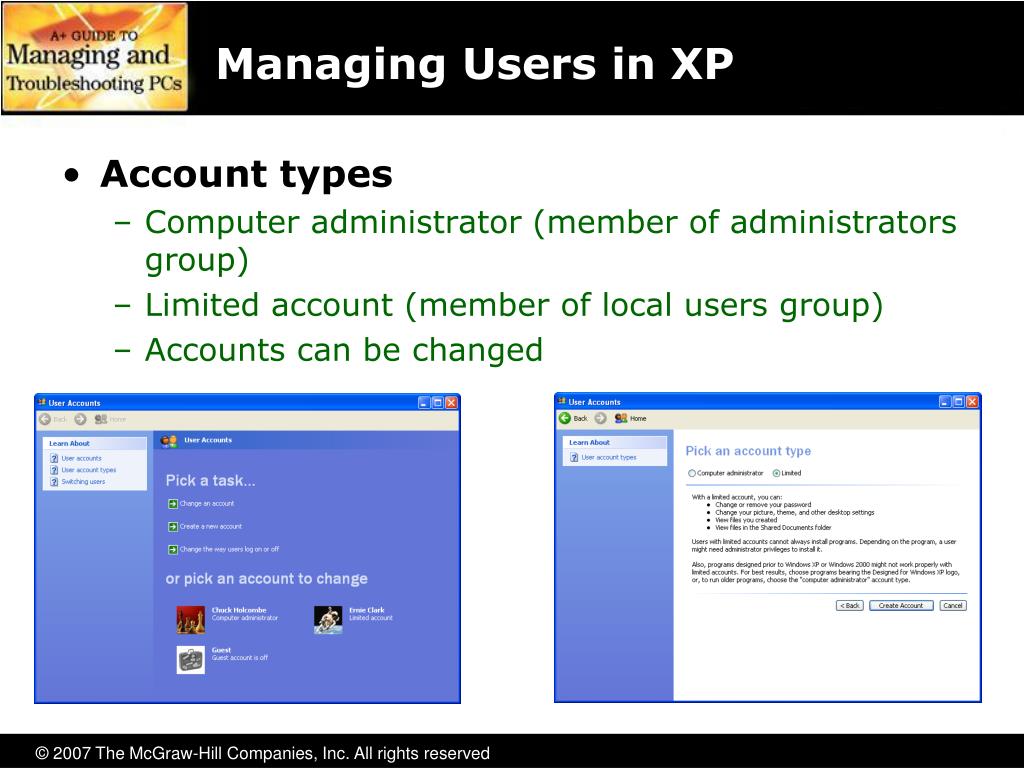
Task: Click Back arrow in right User Accounts window
Action: 565,418
